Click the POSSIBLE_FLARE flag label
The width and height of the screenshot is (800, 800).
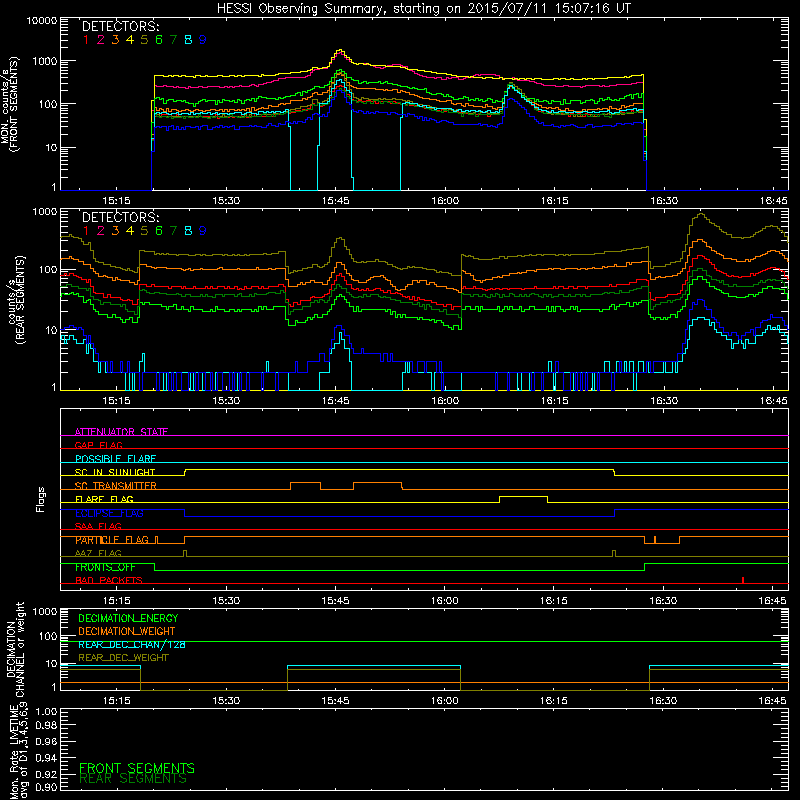click(x=115, y=459)
